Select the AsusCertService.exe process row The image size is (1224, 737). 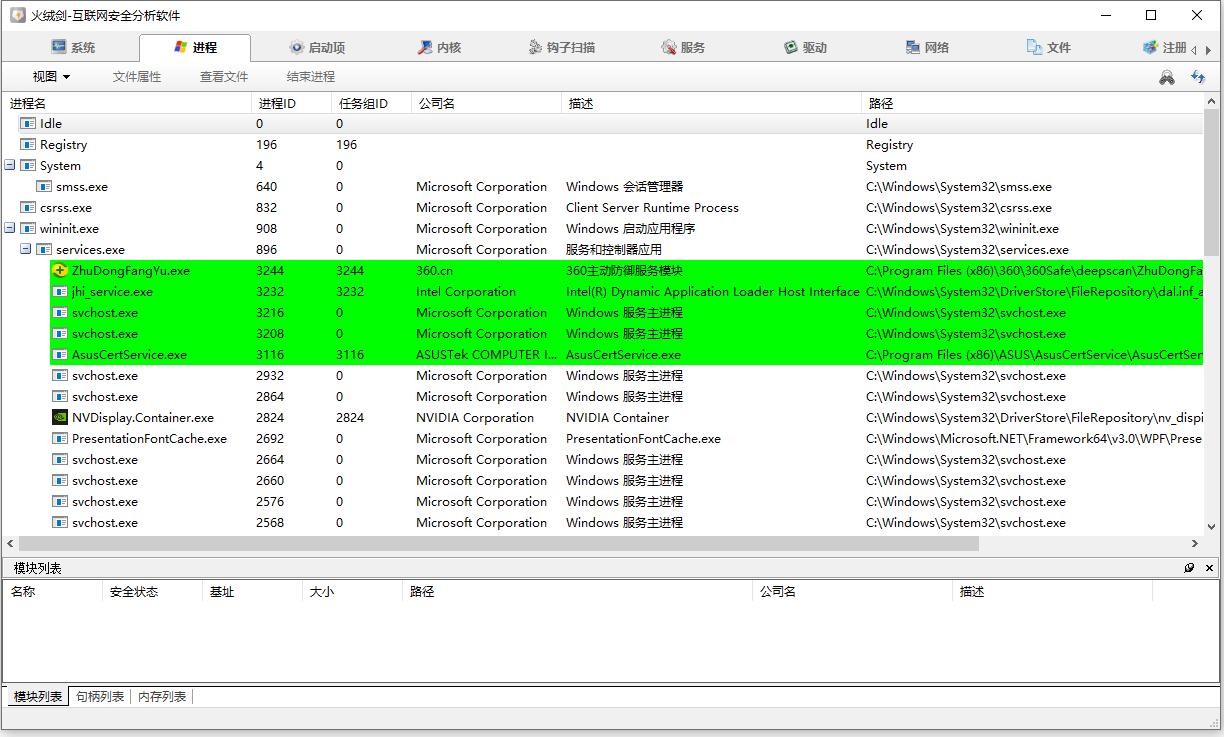129,355
